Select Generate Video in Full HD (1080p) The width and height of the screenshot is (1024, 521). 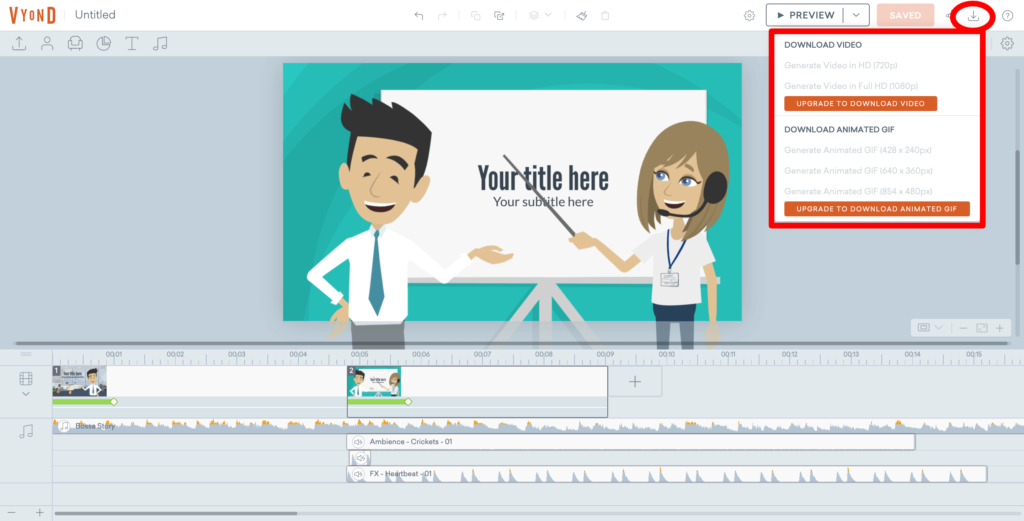(x=851, y=86)
